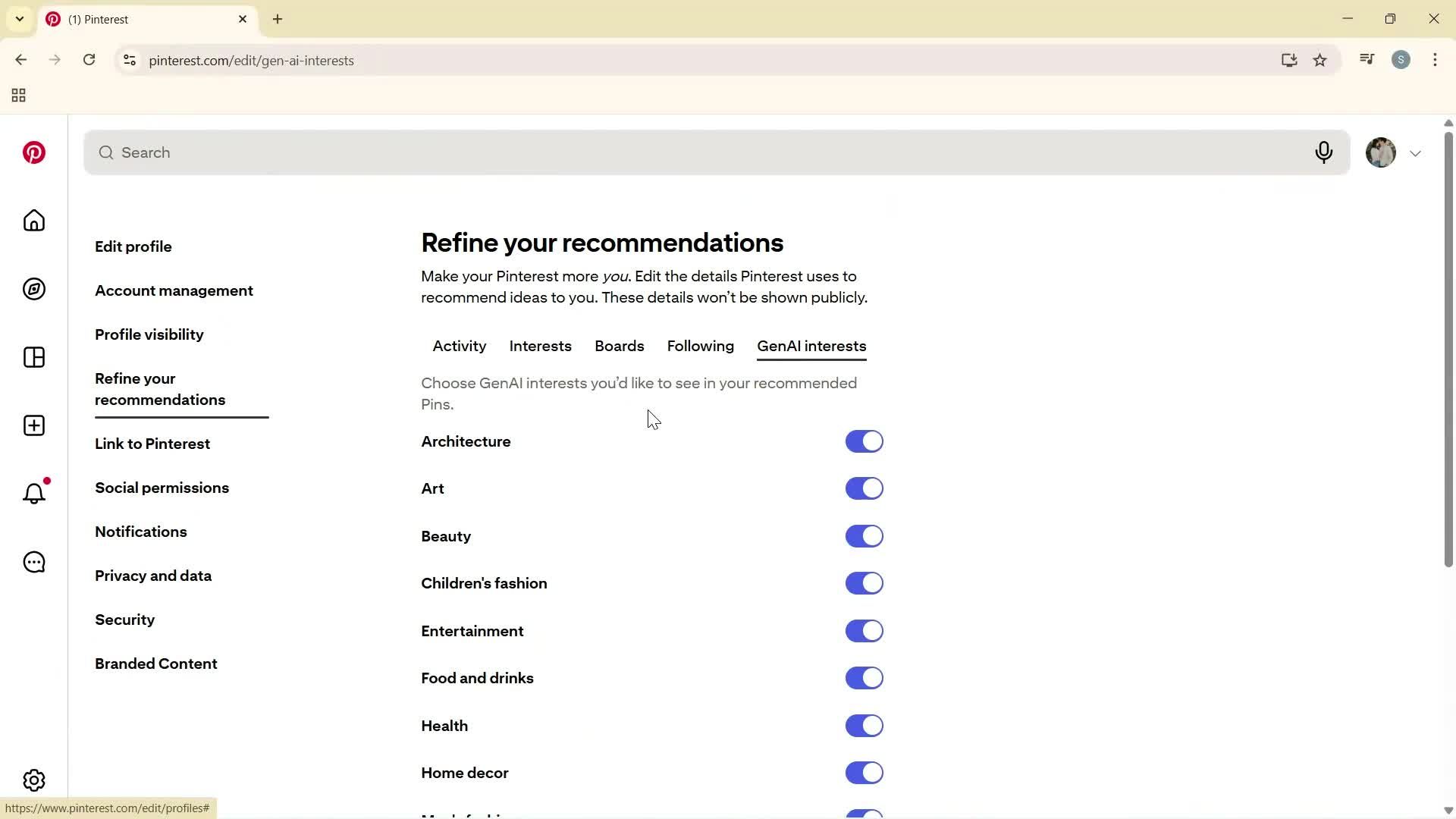Open the account switcher chevron beside avatar

(1416, 152)
